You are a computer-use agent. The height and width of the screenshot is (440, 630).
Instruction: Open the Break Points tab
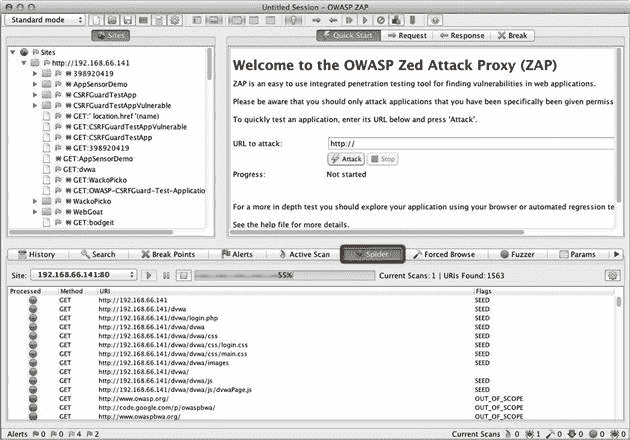pos(168,254)
